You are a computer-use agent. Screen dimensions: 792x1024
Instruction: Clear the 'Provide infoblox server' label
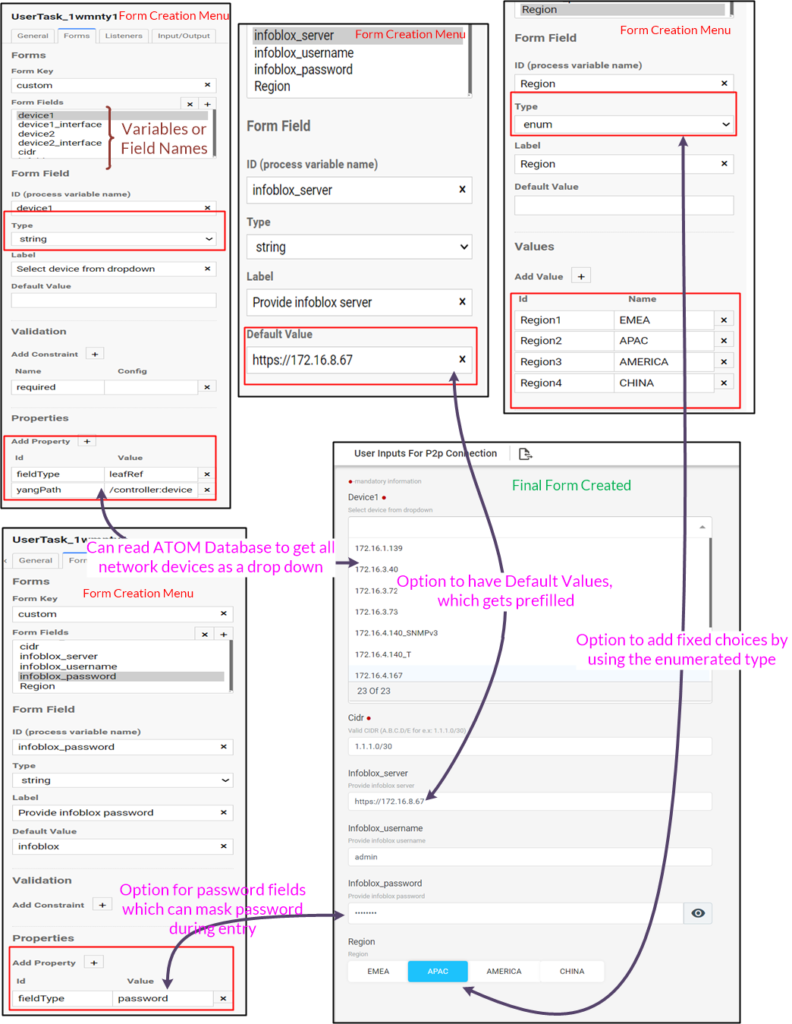click(462, 302)
